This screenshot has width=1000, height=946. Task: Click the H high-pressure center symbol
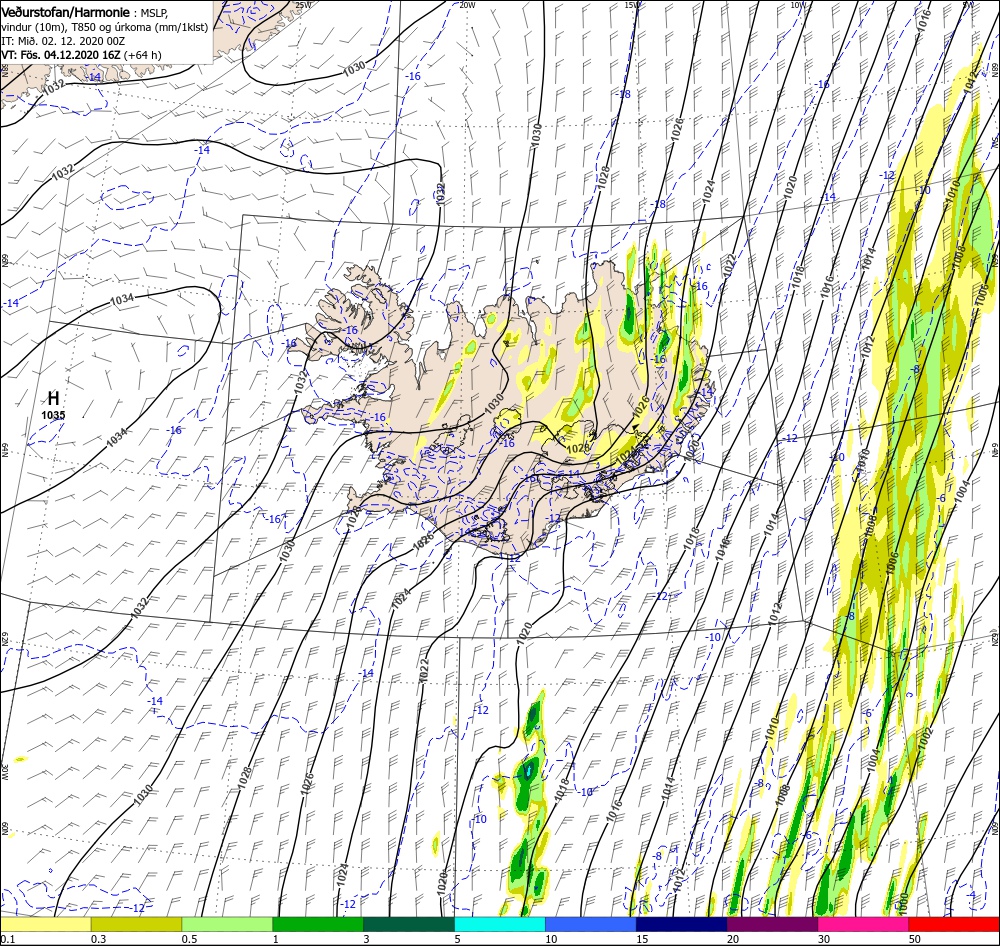[x=54, y=399]
